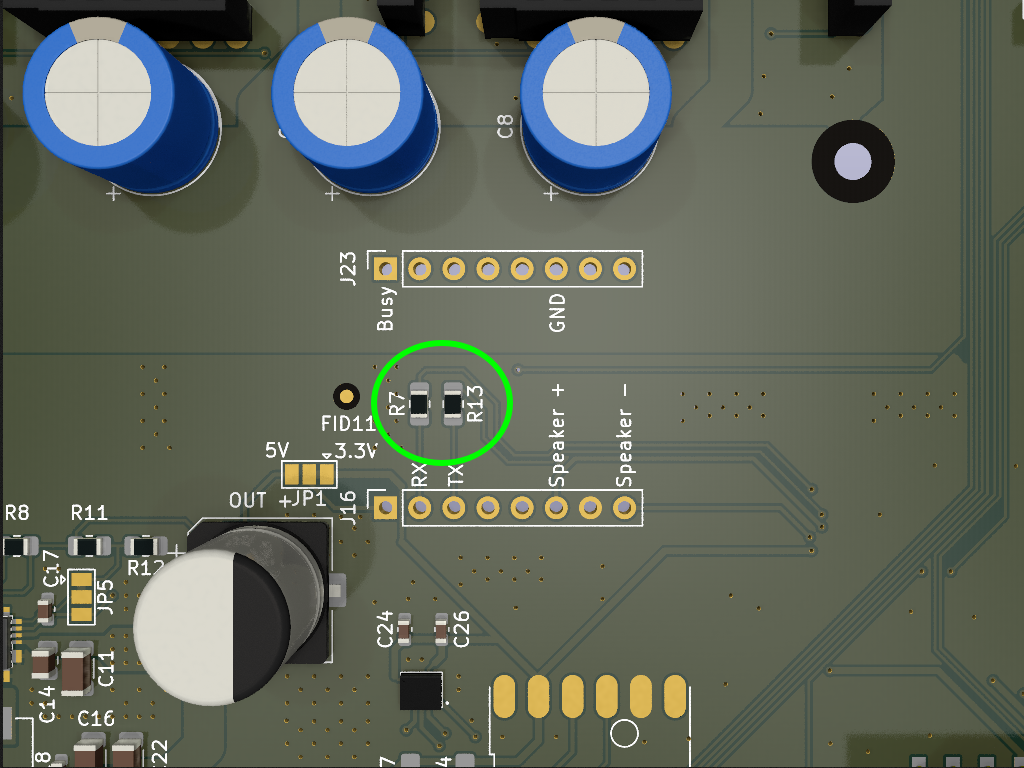Click the R7 resistor inside the green circle

pos(419,404)
